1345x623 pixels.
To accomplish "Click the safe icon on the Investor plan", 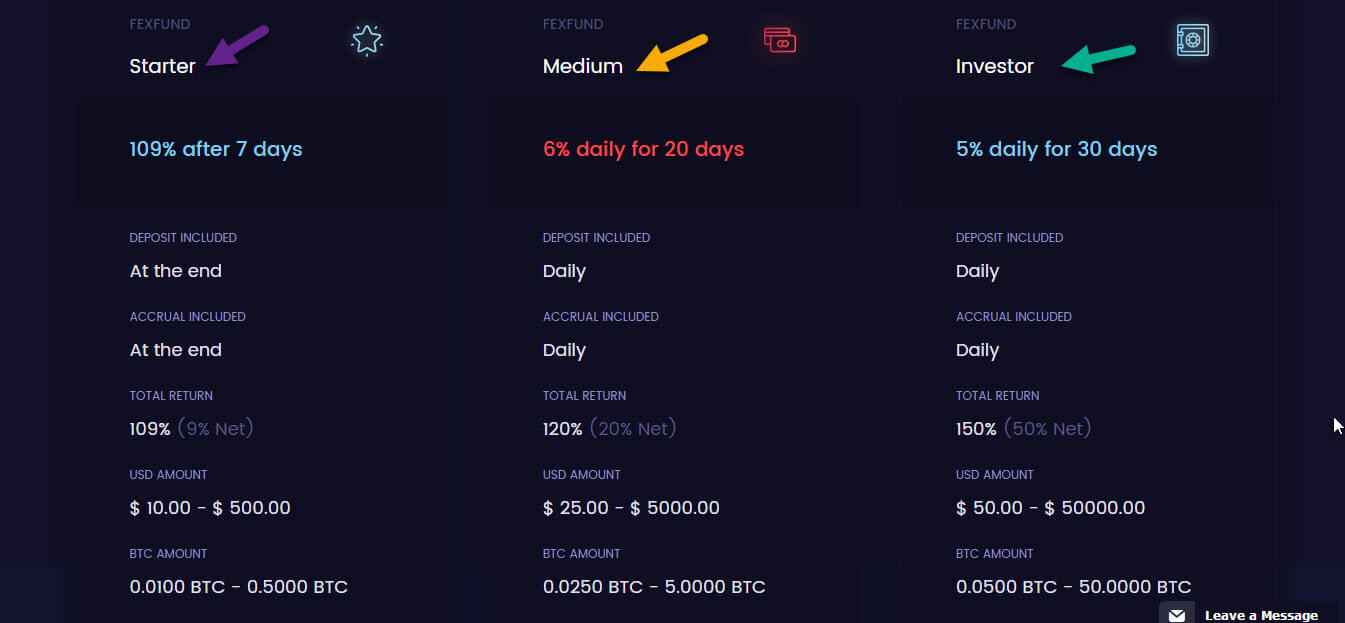I will (1192, 40).
